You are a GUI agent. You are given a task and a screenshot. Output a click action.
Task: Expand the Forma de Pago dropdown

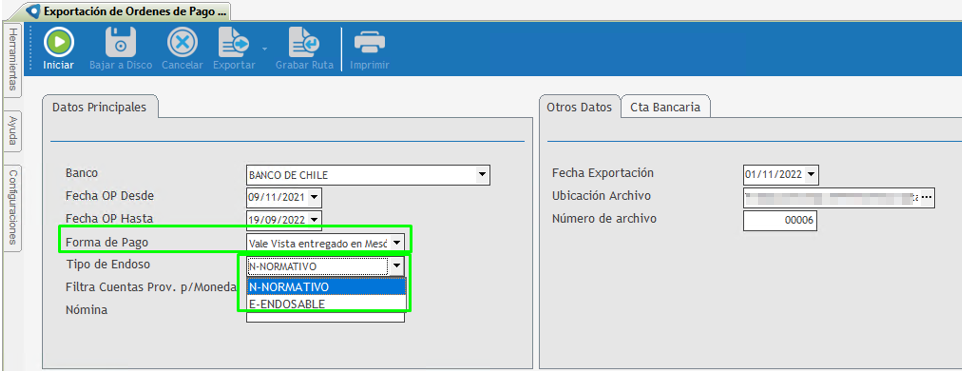pyautogui.click(x=398, y=242)
